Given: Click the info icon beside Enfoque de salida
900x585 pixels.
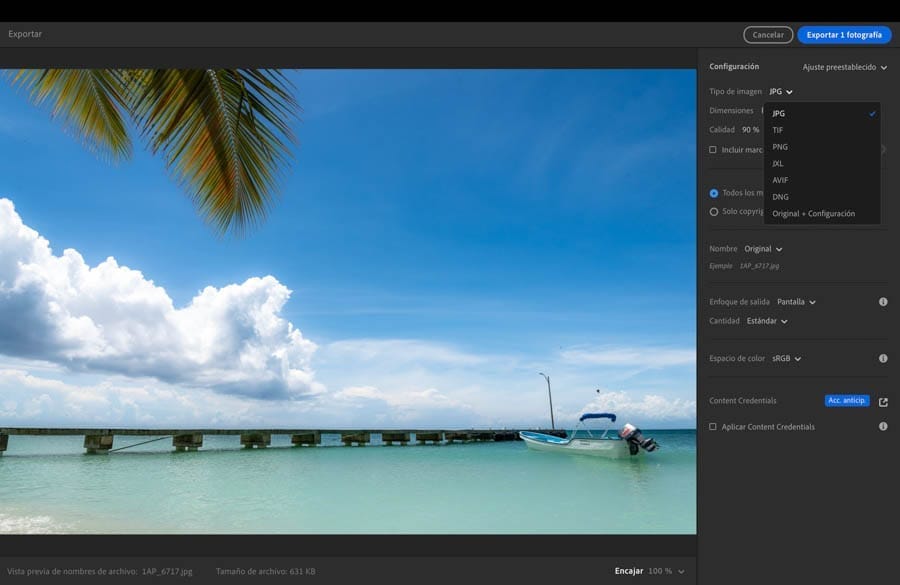Looking at the screenshot, I should [883, 302].
